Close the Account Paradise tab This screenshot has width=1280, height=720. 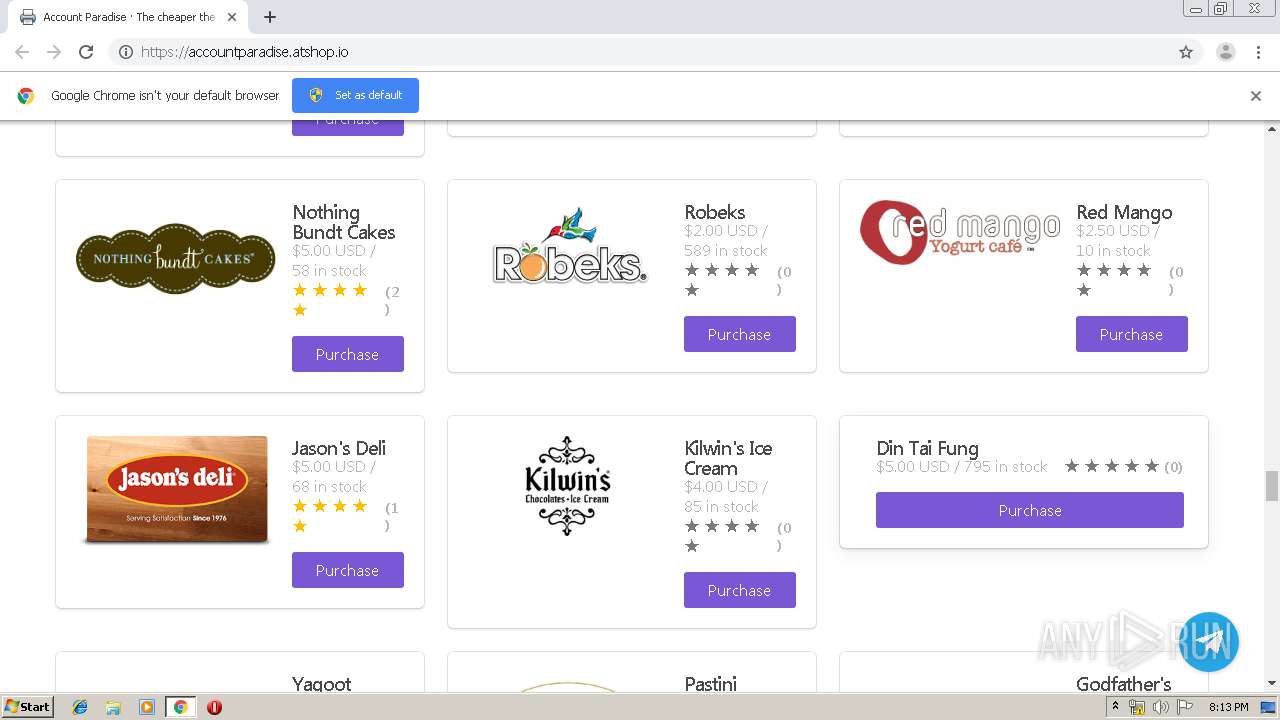click(x=233, y=17)
